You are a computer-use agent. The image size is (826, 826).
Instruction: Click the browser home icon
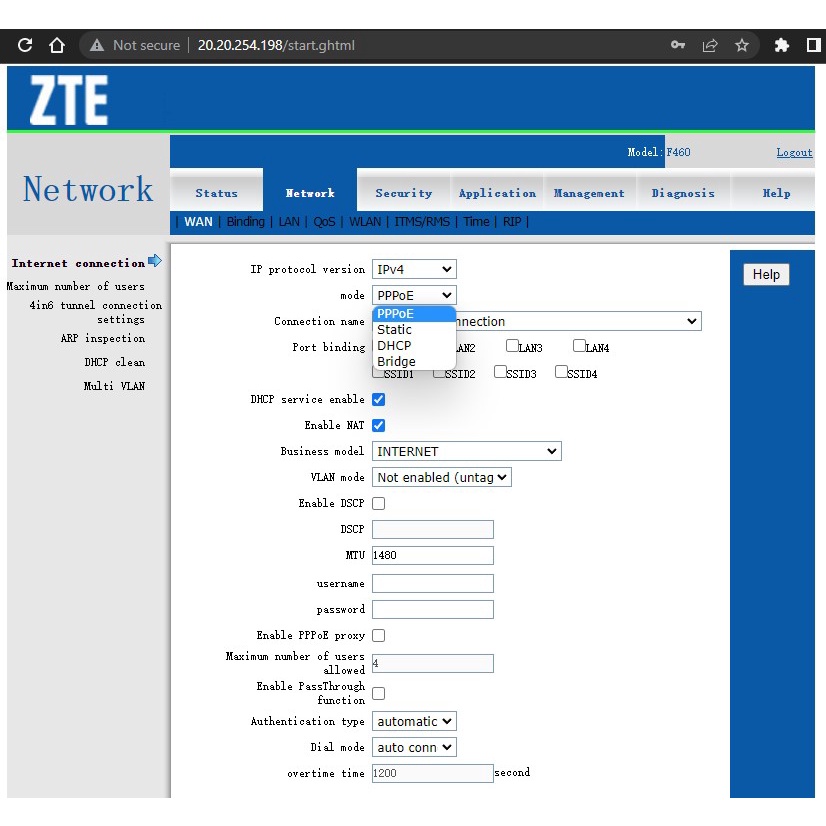57,45
